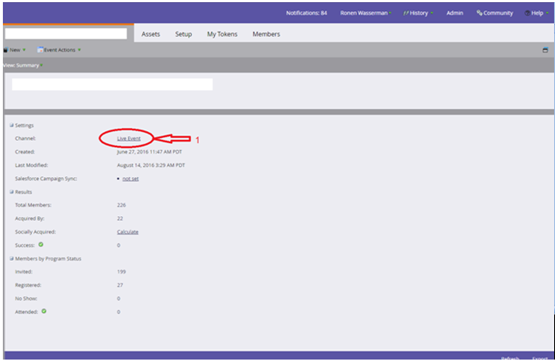This screenshot has width=557, height=360.
Task: Switch to the Members tab
Action: 266,34
